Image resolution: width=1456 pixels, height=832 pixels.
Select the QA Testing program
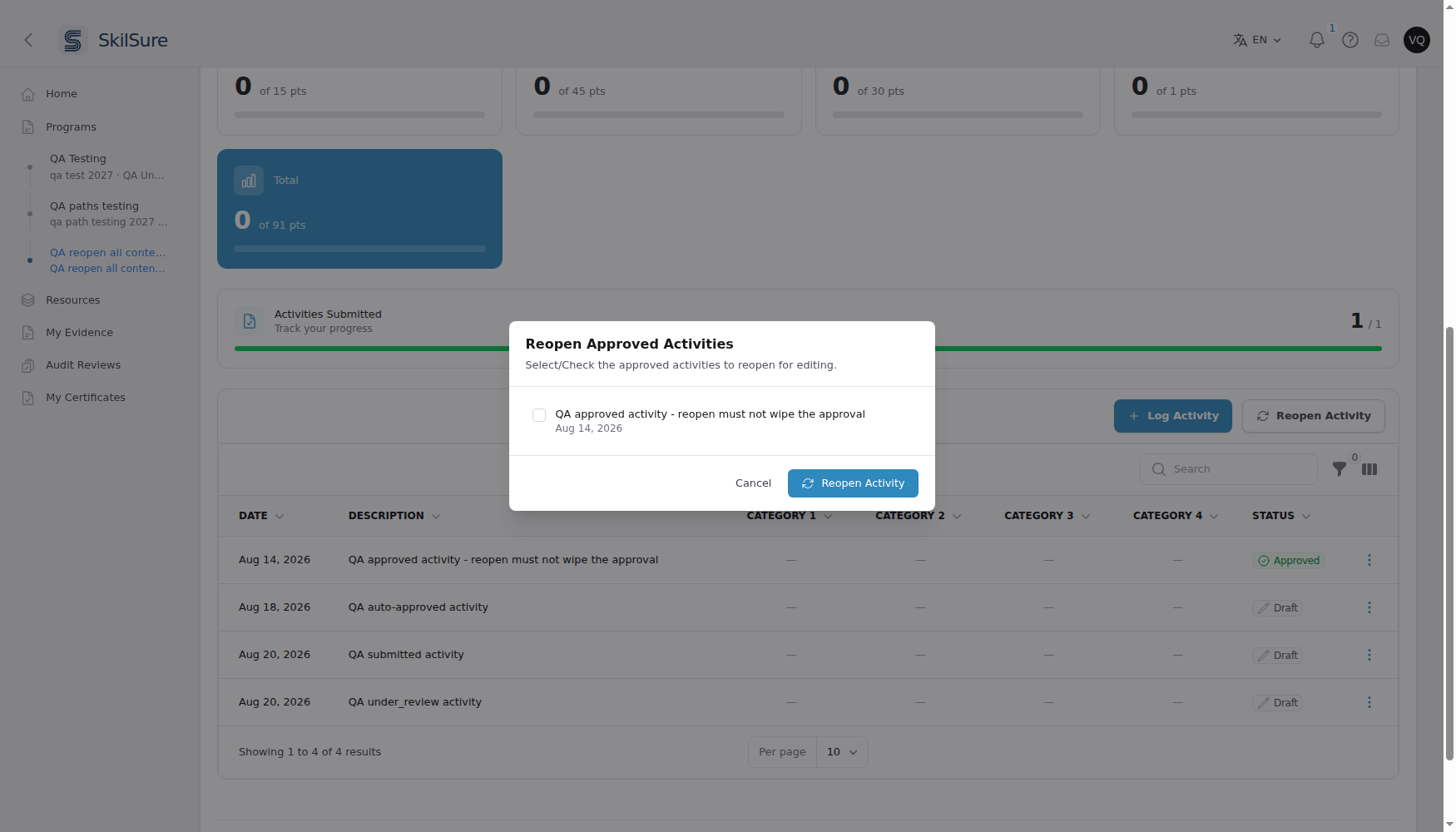[x=107, y=167]
